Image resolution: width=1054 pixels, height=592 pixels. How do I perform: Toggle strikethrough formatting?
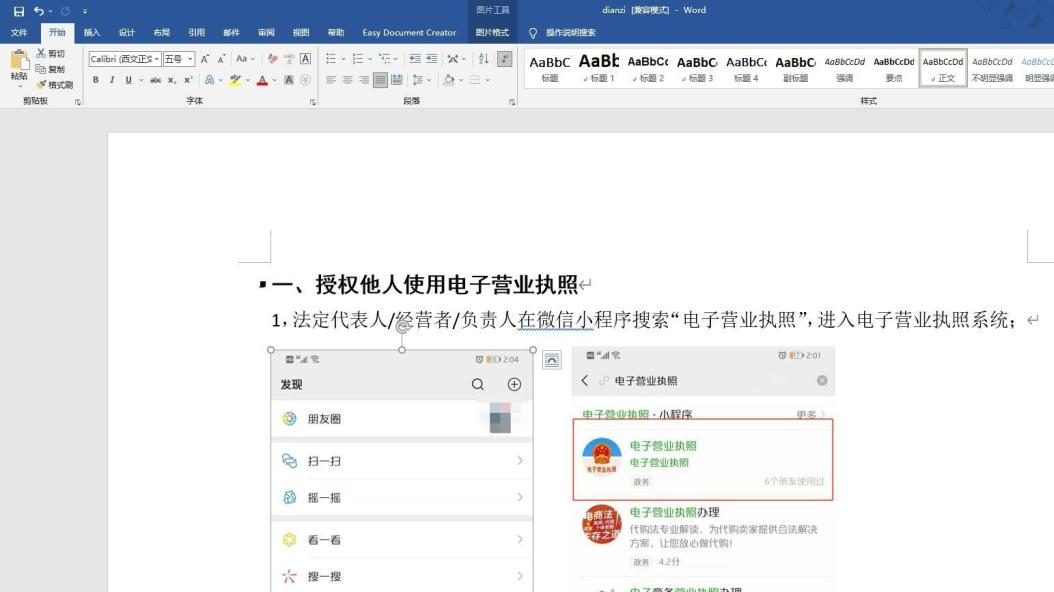click(155, 80)
